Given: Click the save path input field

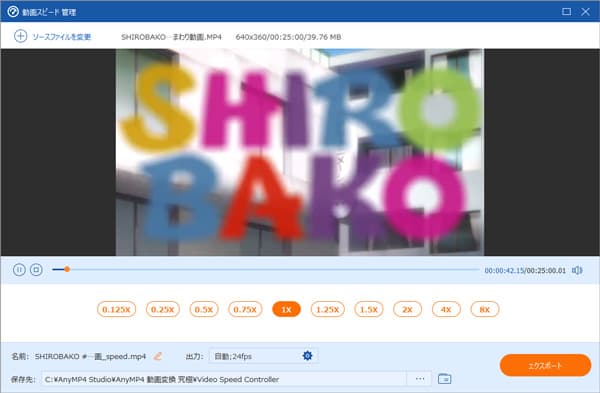Looking at the screenshot, I should [x=224, y=379].
